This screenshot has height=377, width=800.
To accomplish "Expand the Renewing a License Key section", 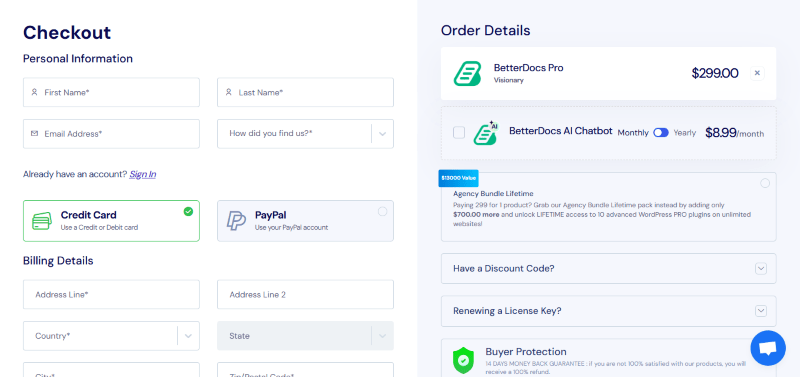I will pos(608,311).
